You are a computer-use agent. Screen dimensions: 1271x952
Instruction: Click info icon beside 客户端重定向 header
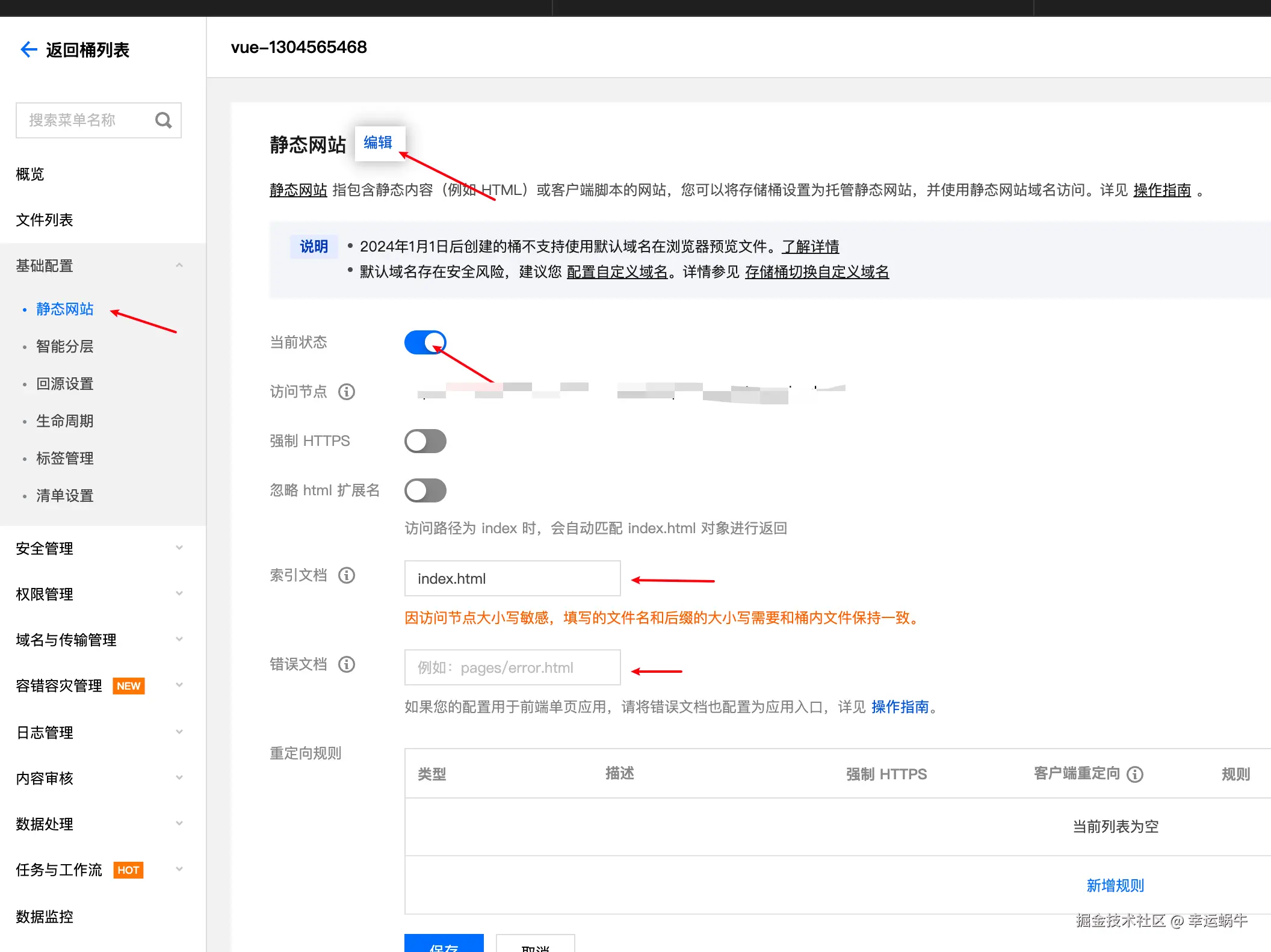(1135, 774)
